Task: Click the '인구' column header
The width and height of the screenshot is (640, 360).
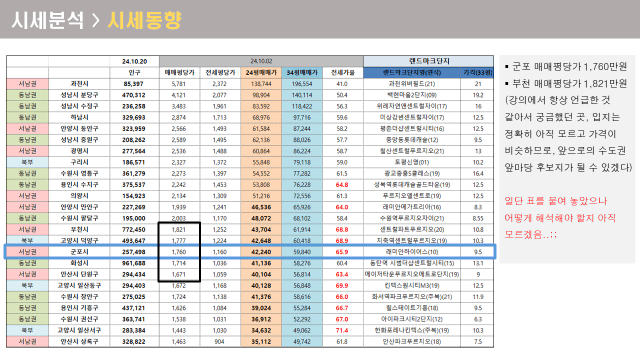Action: (134, 73)
